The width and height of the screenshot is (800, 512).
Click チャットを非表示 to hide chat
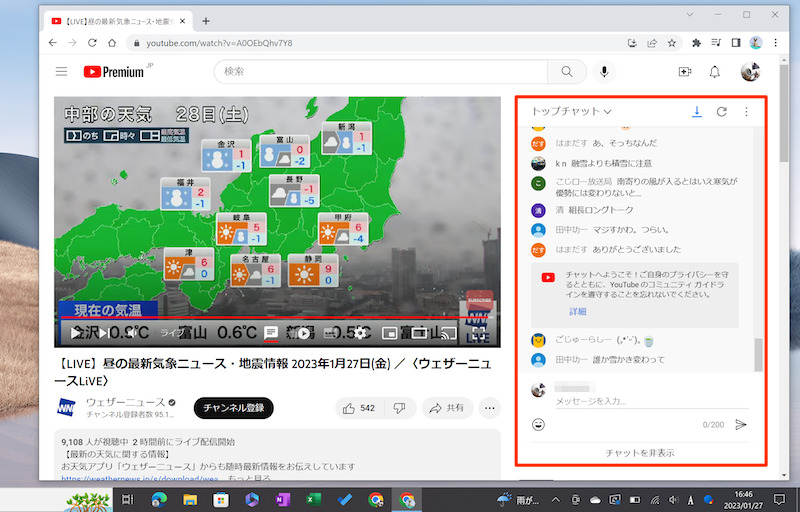[640, 453]
